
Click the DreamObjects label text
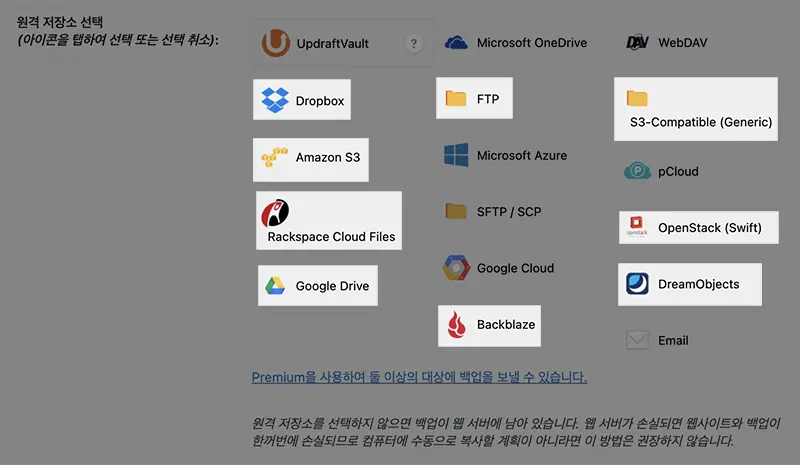(x=698, y=284)
